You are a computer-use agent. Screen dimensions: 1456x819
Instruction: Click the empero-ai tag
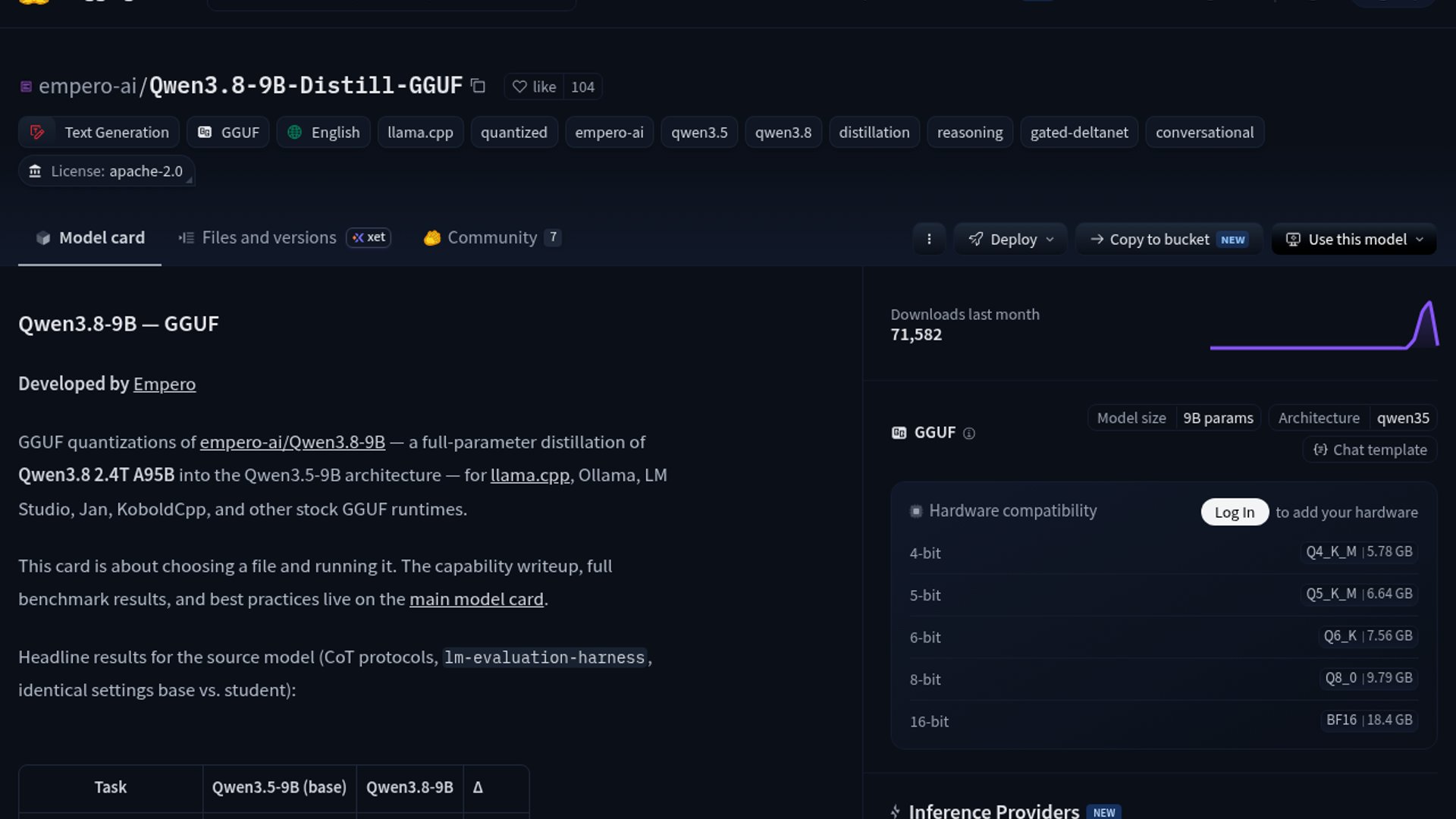[x=609, y=132]
